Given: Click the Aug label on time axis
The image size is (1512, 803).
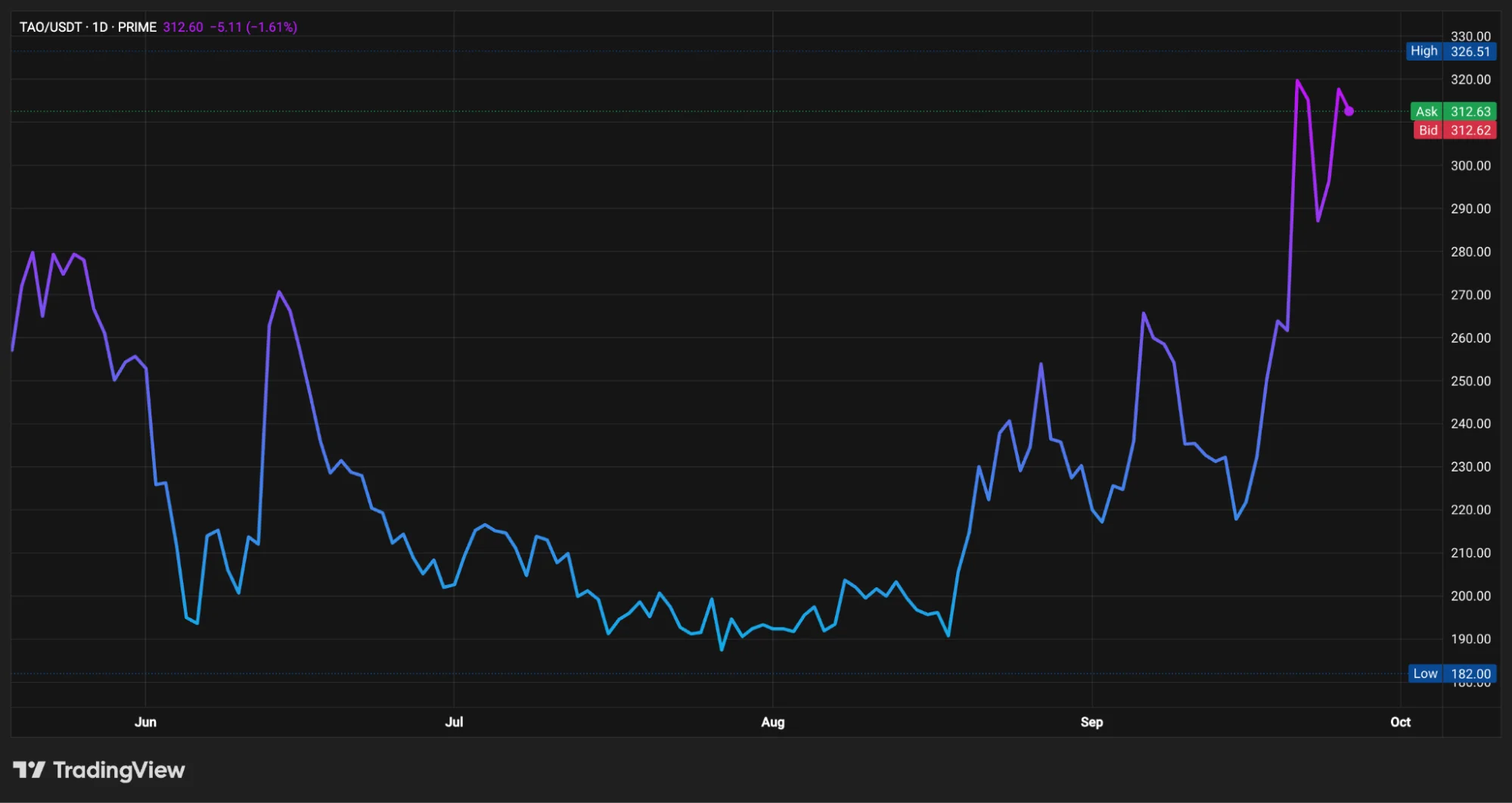Looking at the screenshot, I should tap(772, 722).
